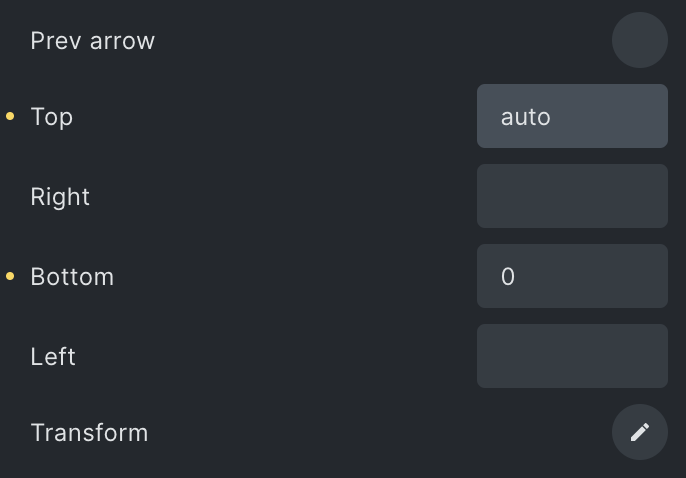Focus the Bottom input showing 0
The image size is (686, 478).
(x=572, y=276)
